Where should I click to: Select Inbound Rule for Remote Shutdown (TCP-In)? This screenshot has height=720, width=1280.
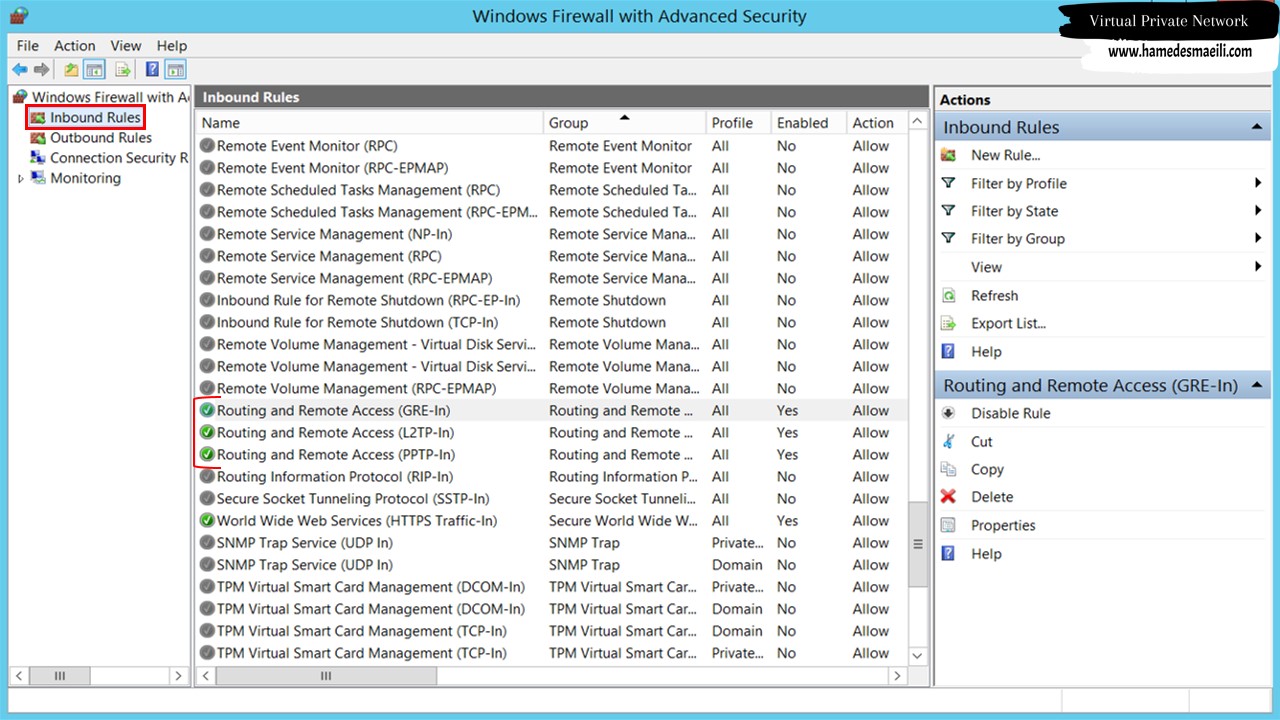click(x=552, y=322)
